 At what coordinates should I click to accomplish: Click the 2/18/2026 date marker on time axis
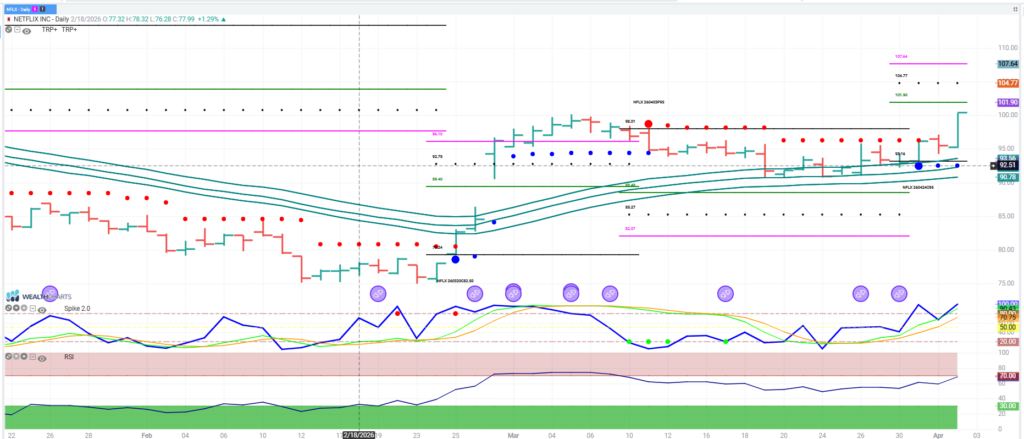[359, 435]
